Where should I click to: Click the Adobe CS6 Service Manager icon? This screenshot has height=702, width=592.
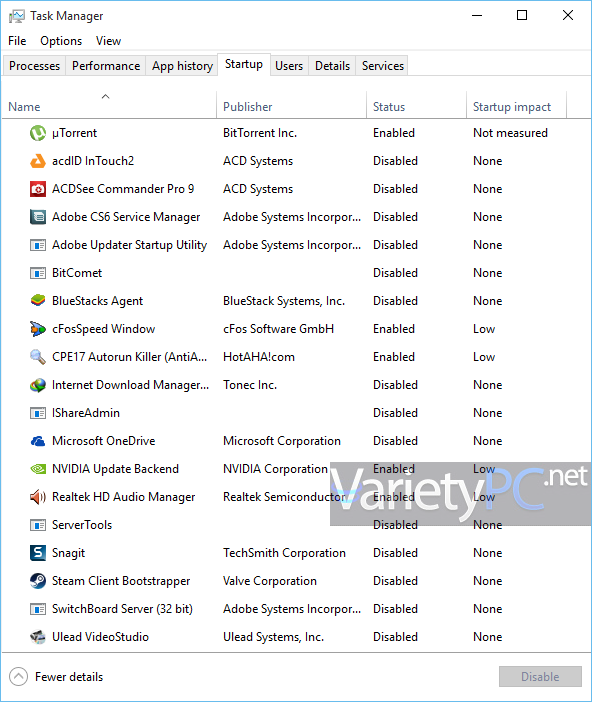pyautogui.click(x=38, y=217)
